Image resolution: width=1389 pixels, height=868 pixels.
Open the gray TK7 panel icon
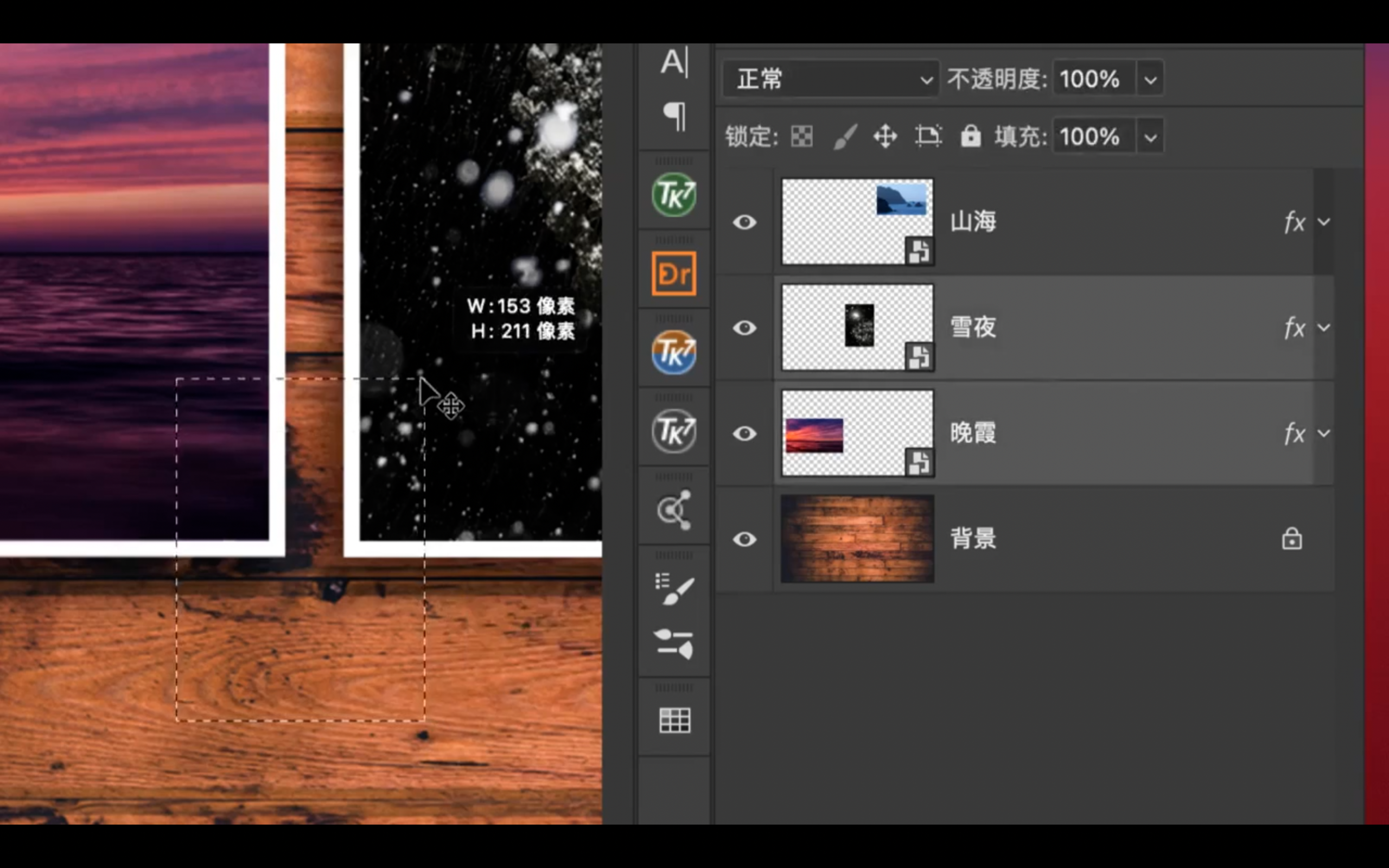674,431
